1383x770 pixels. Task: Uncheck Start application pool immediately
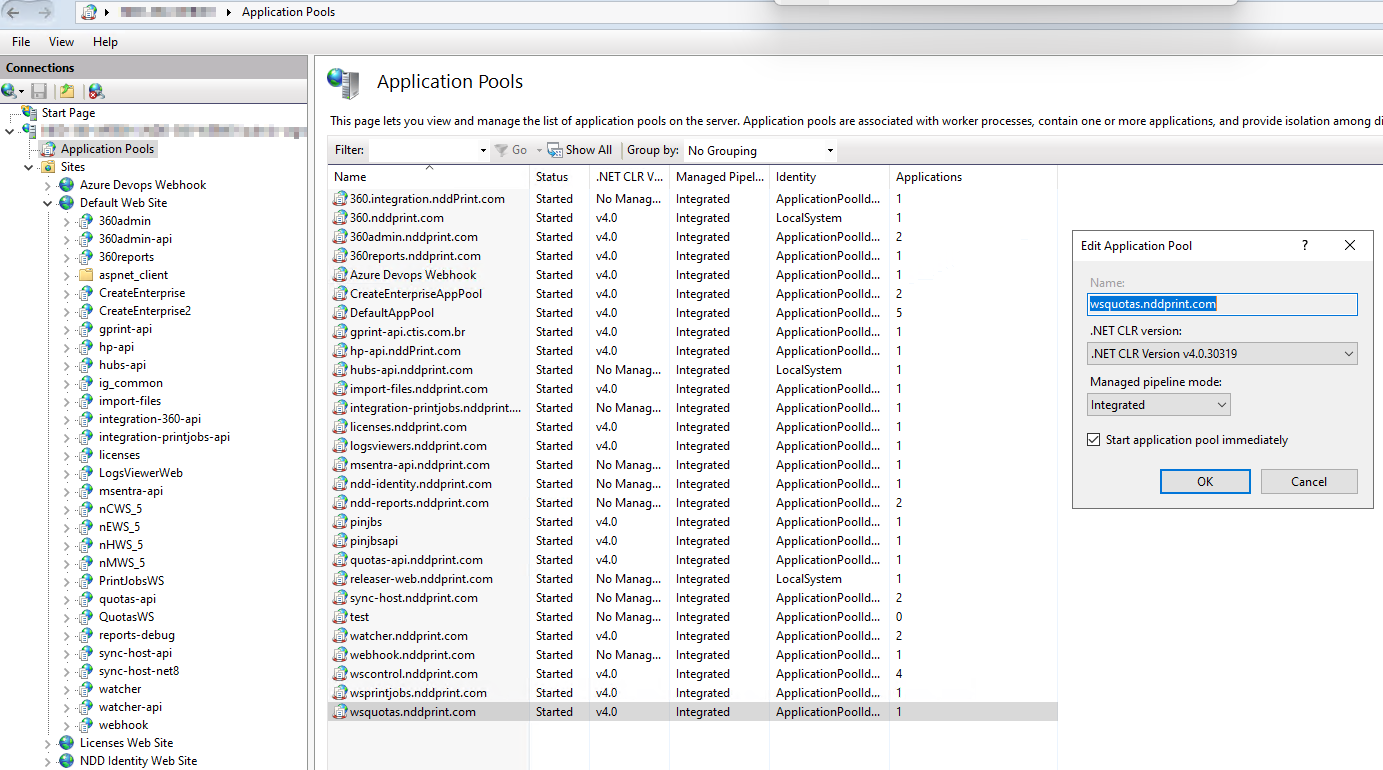1094,440
